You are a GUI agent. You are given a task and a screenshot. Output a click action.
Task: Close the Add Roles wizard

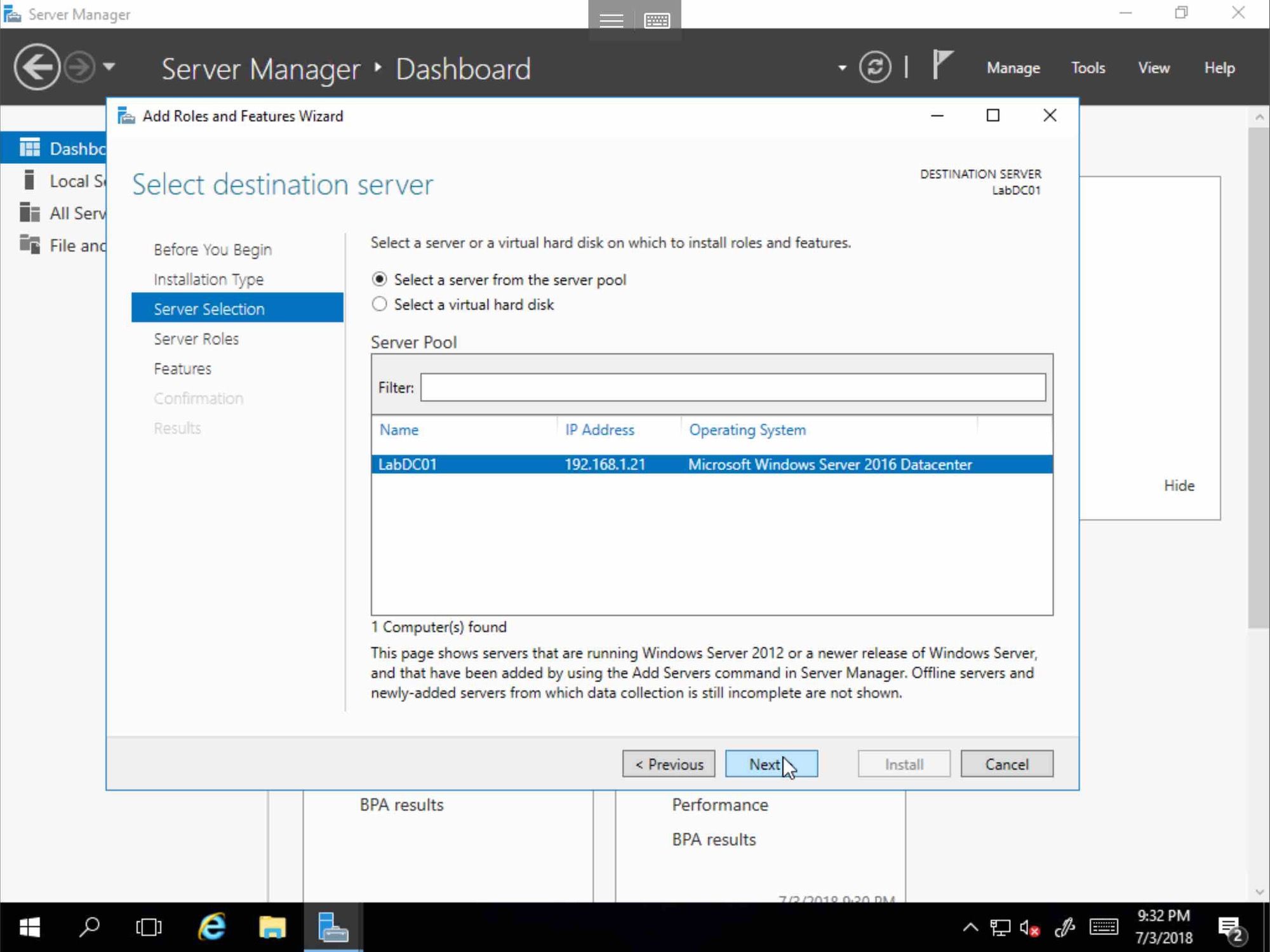[1050, 116]
